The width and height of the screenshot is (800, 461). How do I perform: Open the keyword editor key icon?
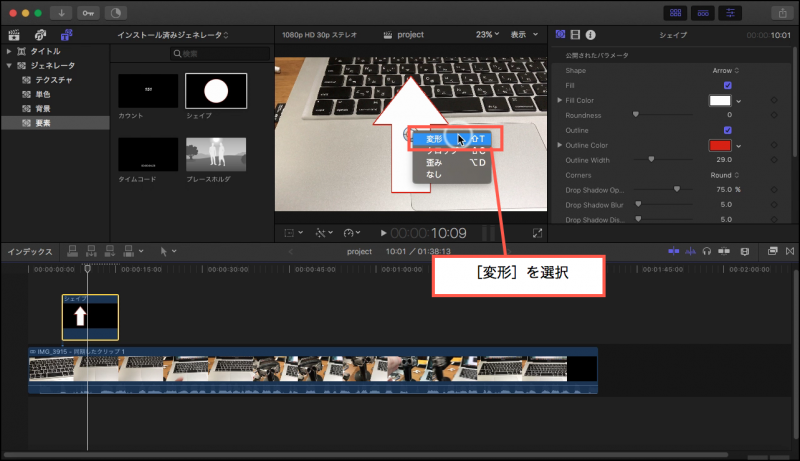(x=88, y=13)
